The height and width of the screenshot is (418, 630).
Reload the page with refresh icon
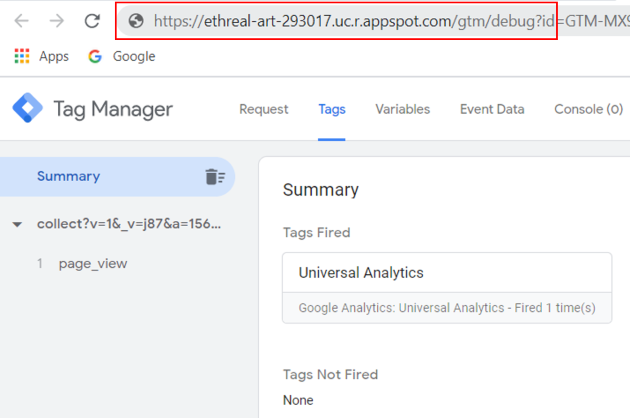[92, 20]
